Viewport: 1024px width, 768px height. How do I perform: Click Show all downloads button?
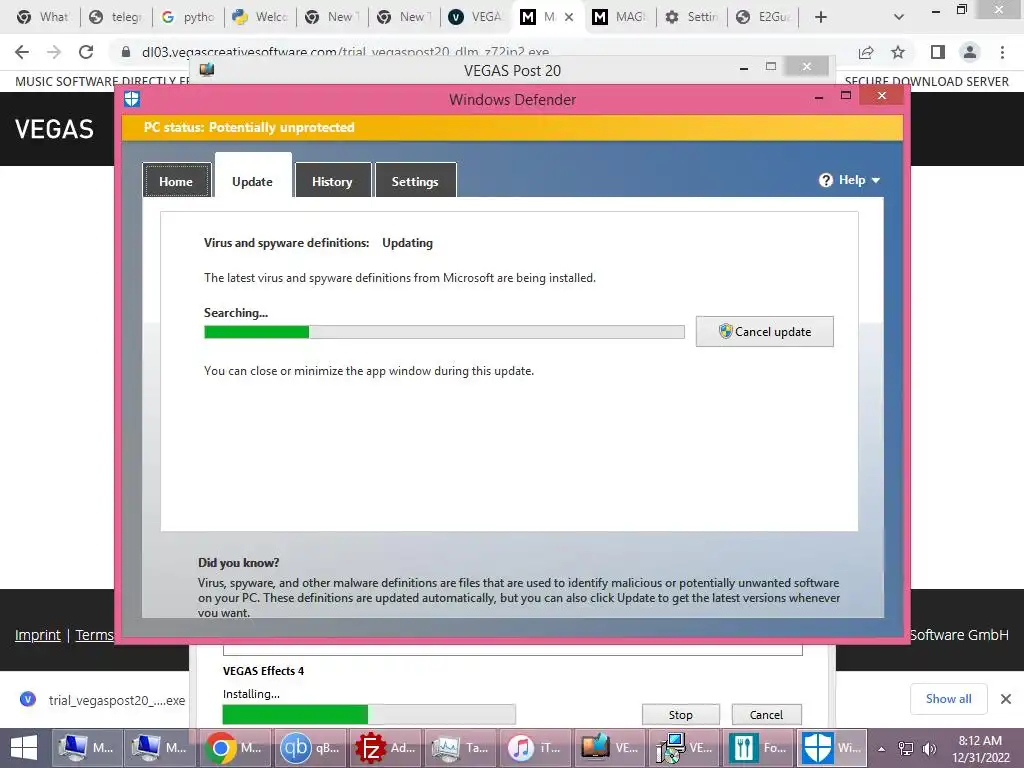tap(948, 699)
